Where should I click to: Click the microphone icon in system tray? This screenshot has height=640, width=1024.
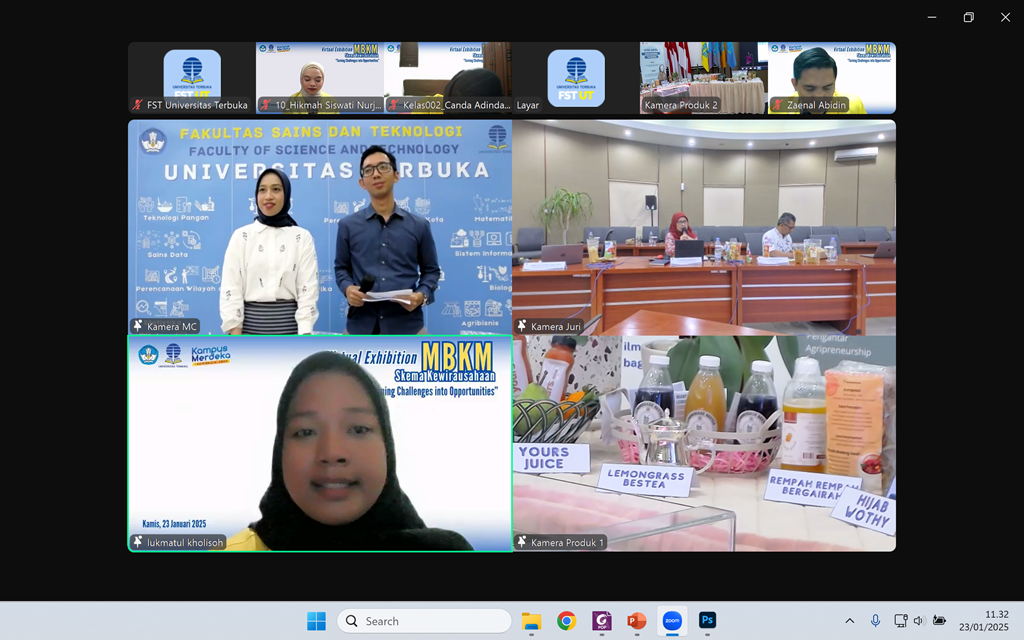876,621
